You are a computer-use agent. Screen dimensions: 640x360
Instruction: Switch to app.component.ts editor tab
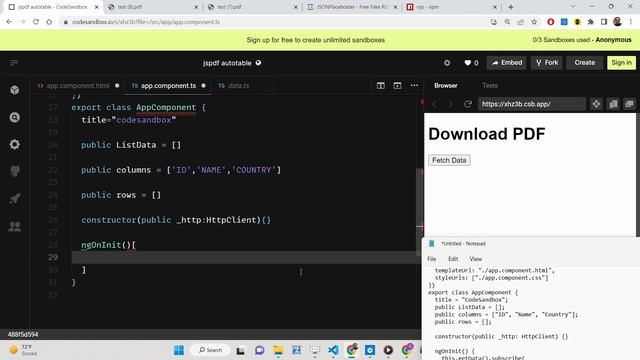[168, 86]
